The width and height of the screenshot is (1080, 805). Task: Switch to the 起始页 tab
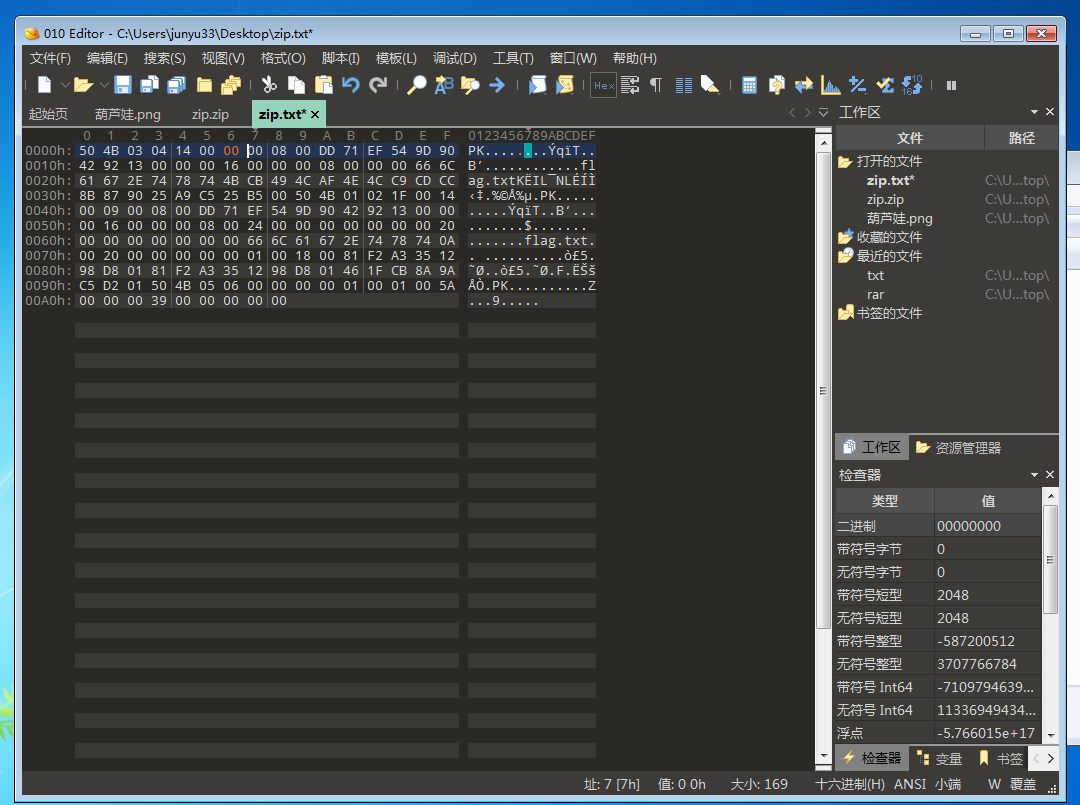[x=48, y=114]
